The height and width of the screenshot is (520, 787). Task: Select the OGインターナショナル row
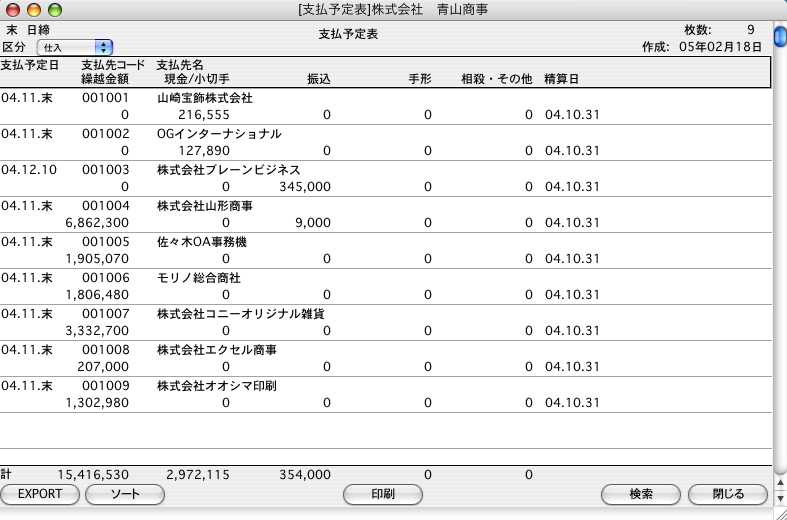click(219, 133)
